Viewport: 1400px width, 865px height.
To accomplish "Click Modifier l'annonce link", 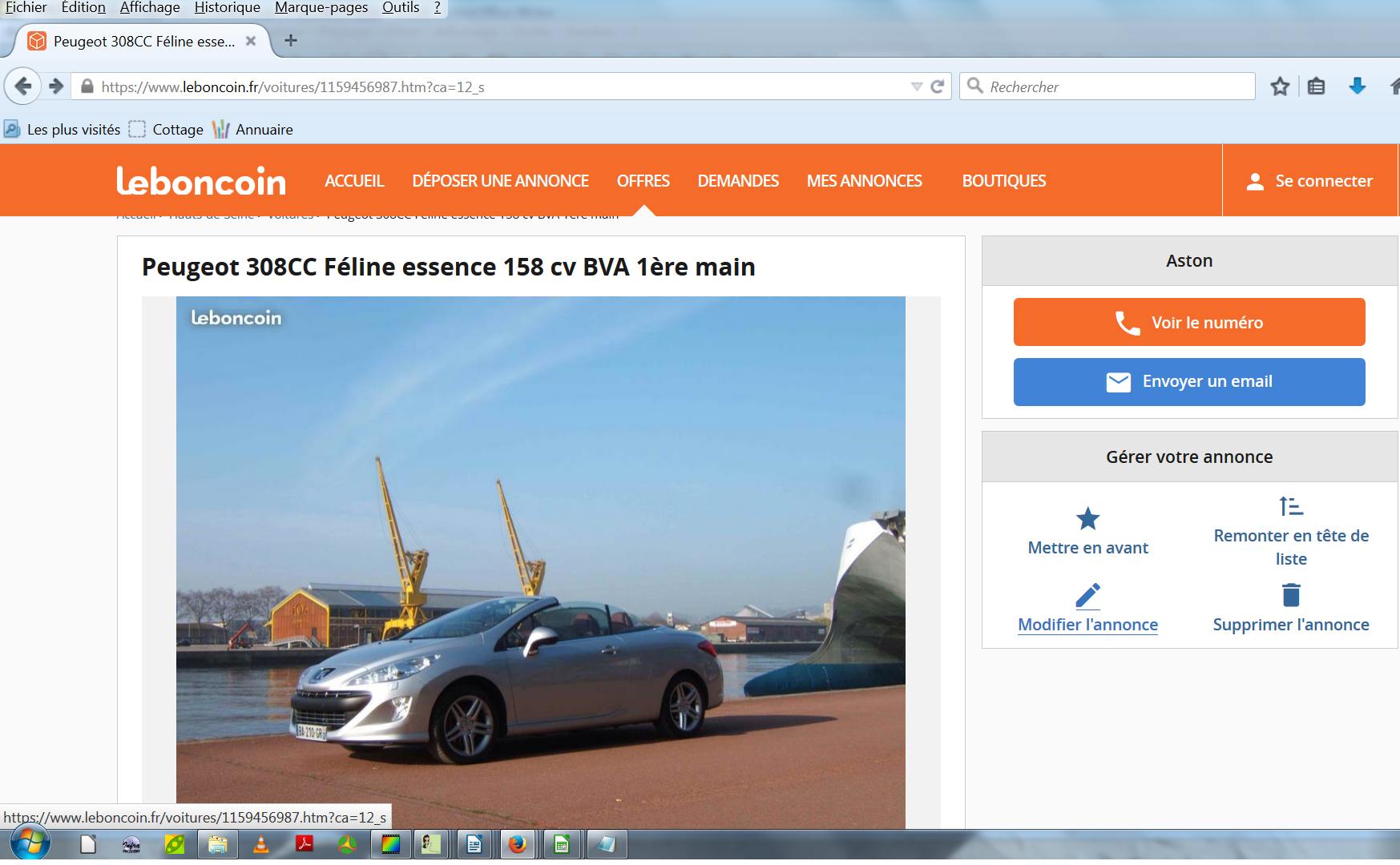I will (x=1087, y=625).
